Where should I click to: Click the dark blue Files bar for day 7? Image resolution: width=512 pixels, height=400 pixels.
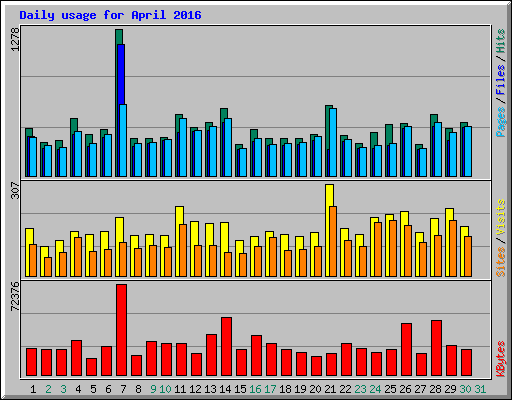click(x=121, y=74)
